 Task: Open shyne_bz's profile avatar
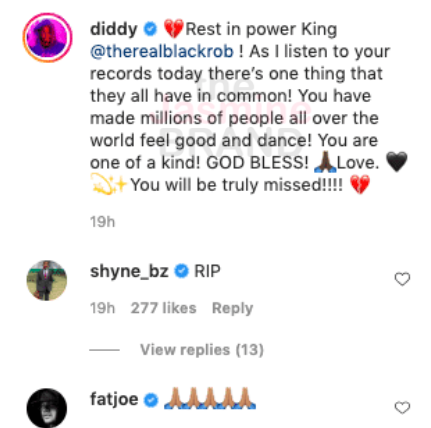47,280
